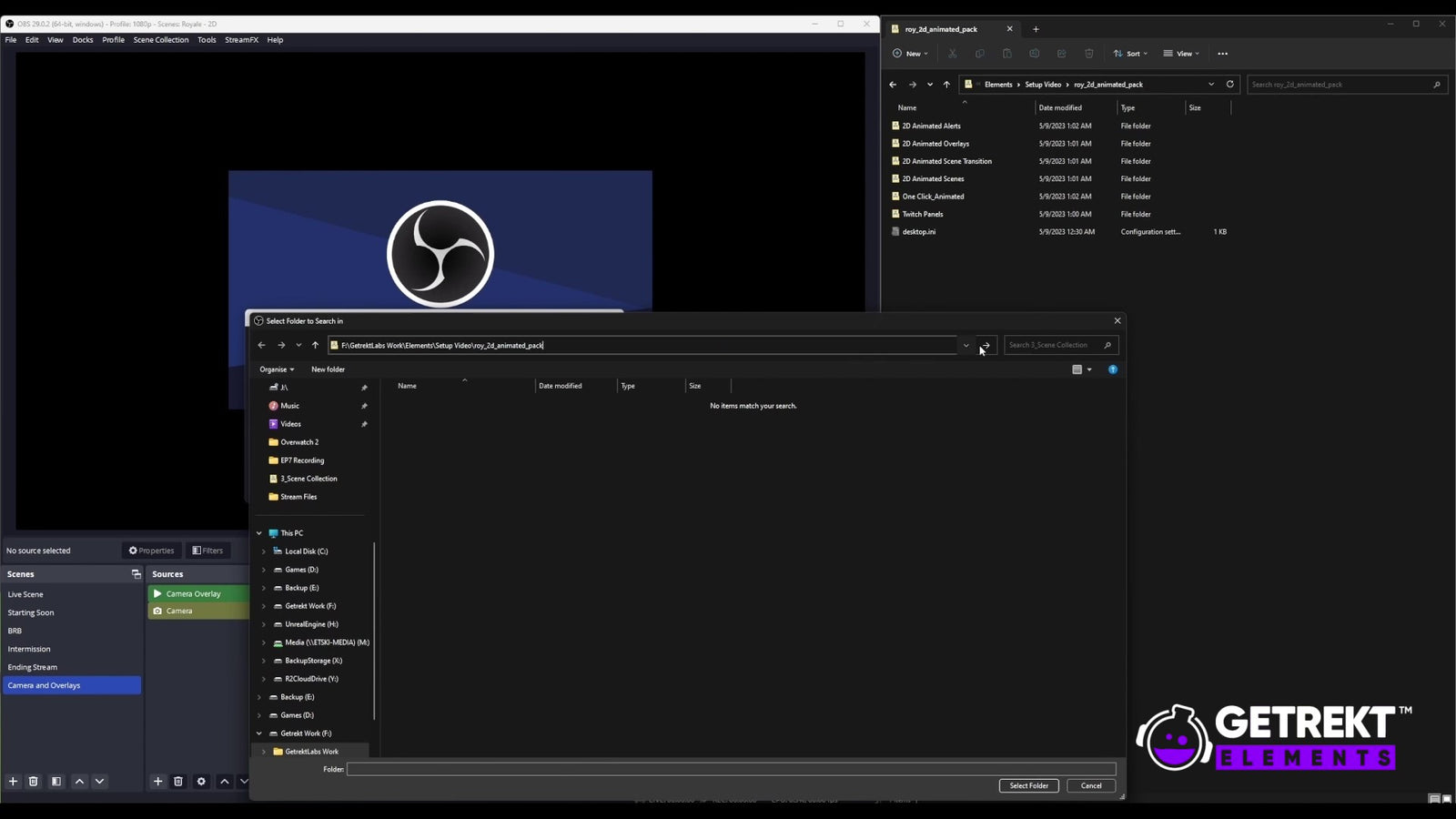The height and width of the screenshot is (819, 1456).
Task: Collapse the This PC tree node
Action: (x=259, y=533)
